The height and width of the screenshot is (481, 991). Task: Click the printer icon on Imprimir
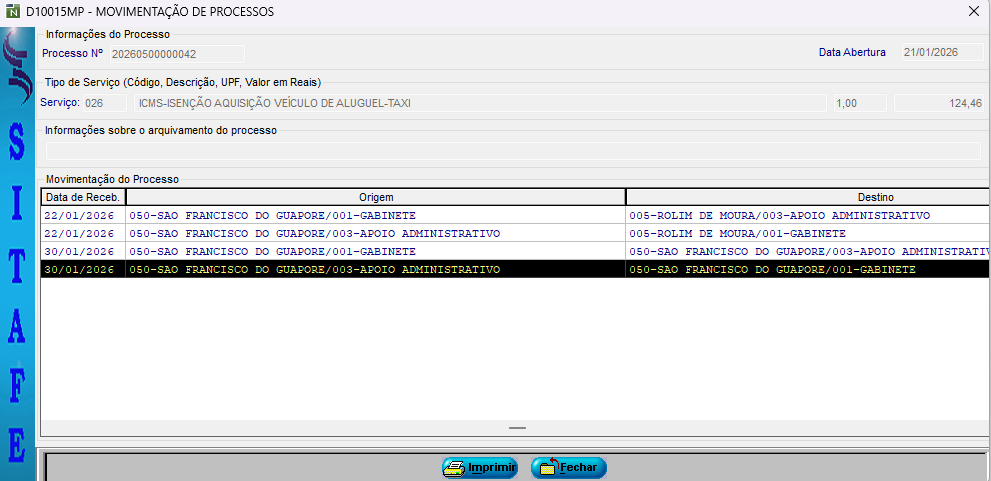(455, 468)
